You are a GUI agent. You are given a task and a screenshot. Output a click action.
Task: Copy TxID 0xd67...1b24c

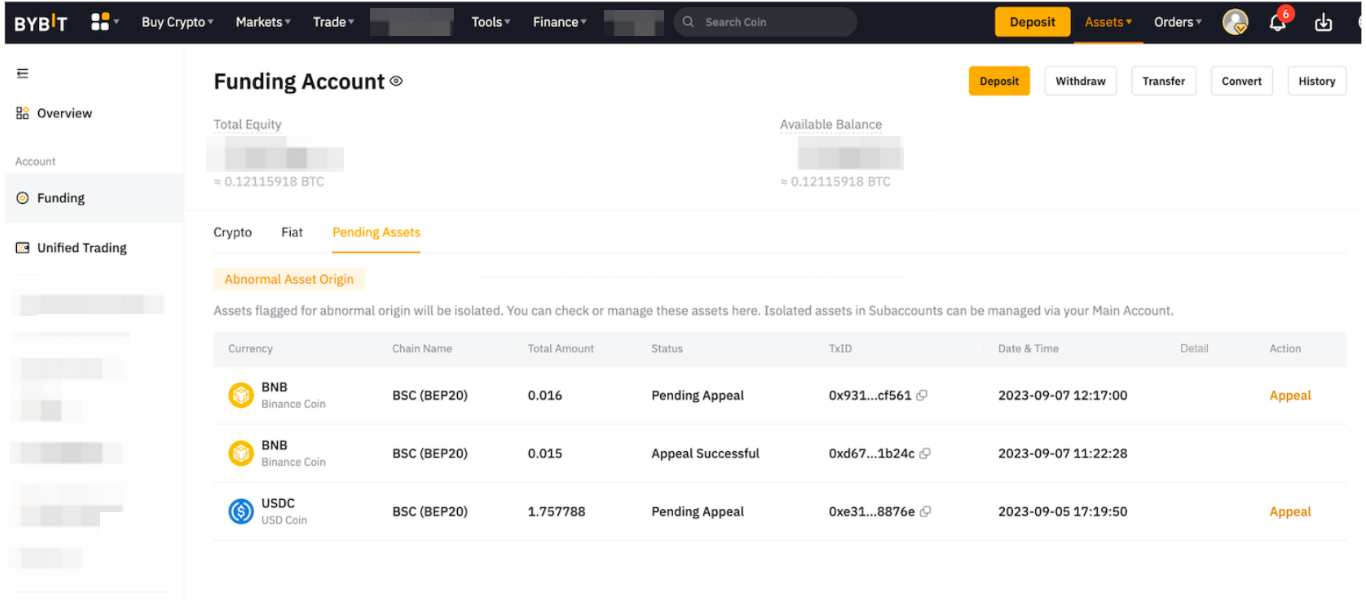pyautogui.click(x=925, y=453)
